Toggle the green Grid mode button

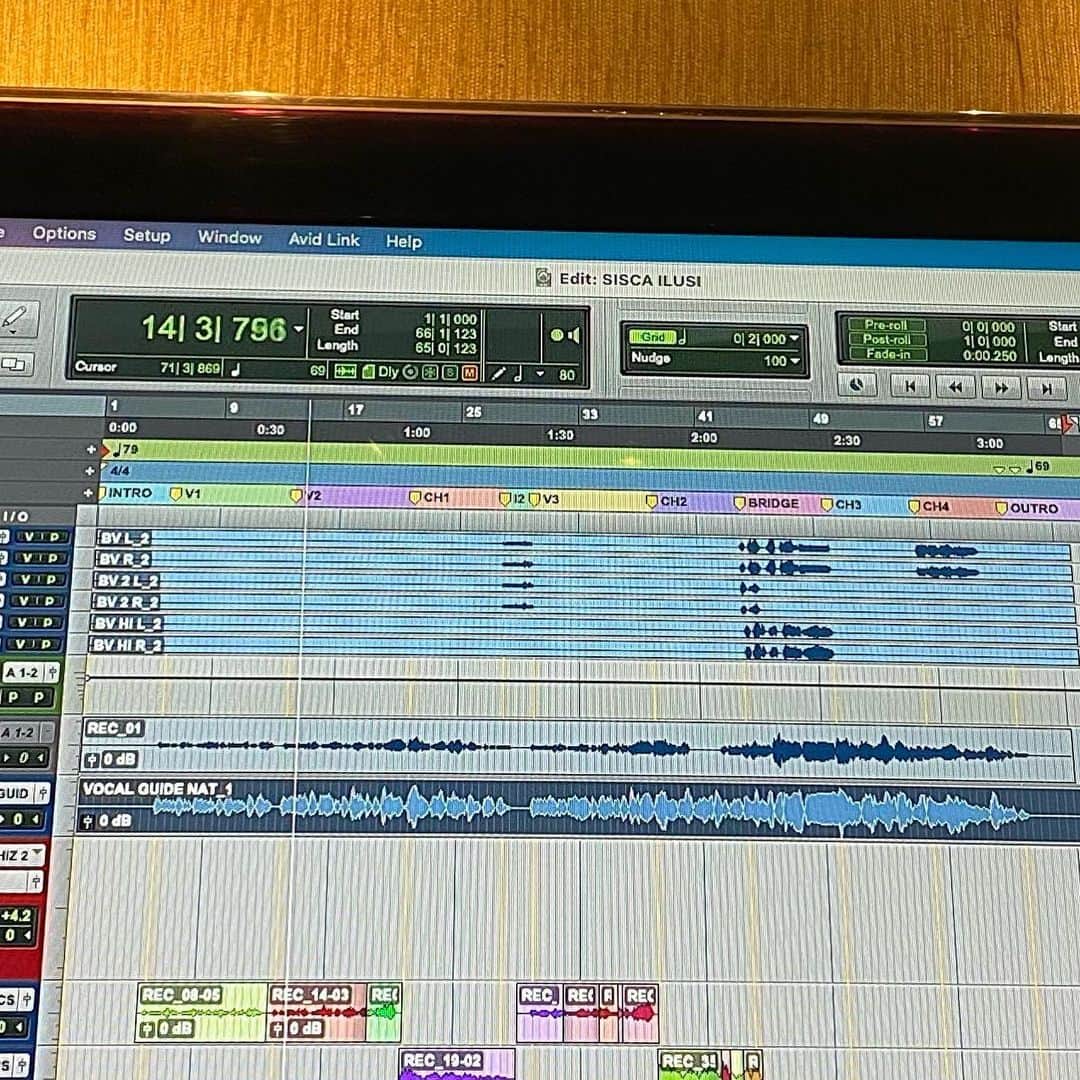point(652,337)
